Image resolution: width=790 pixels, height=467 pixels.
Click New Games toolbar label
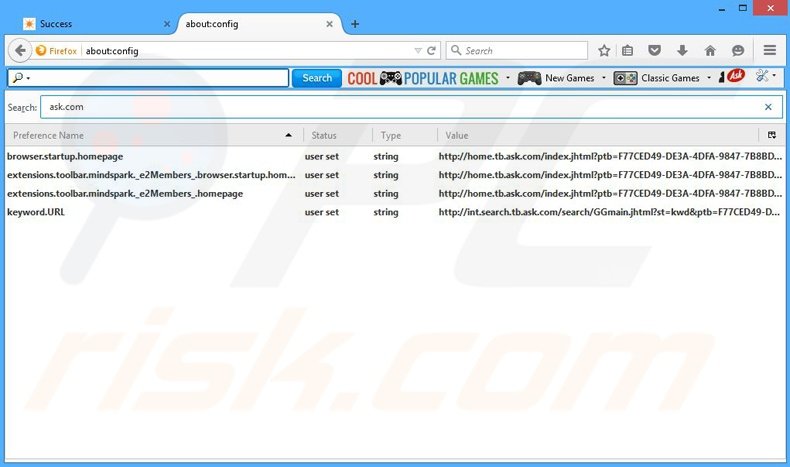click(569, 78)
